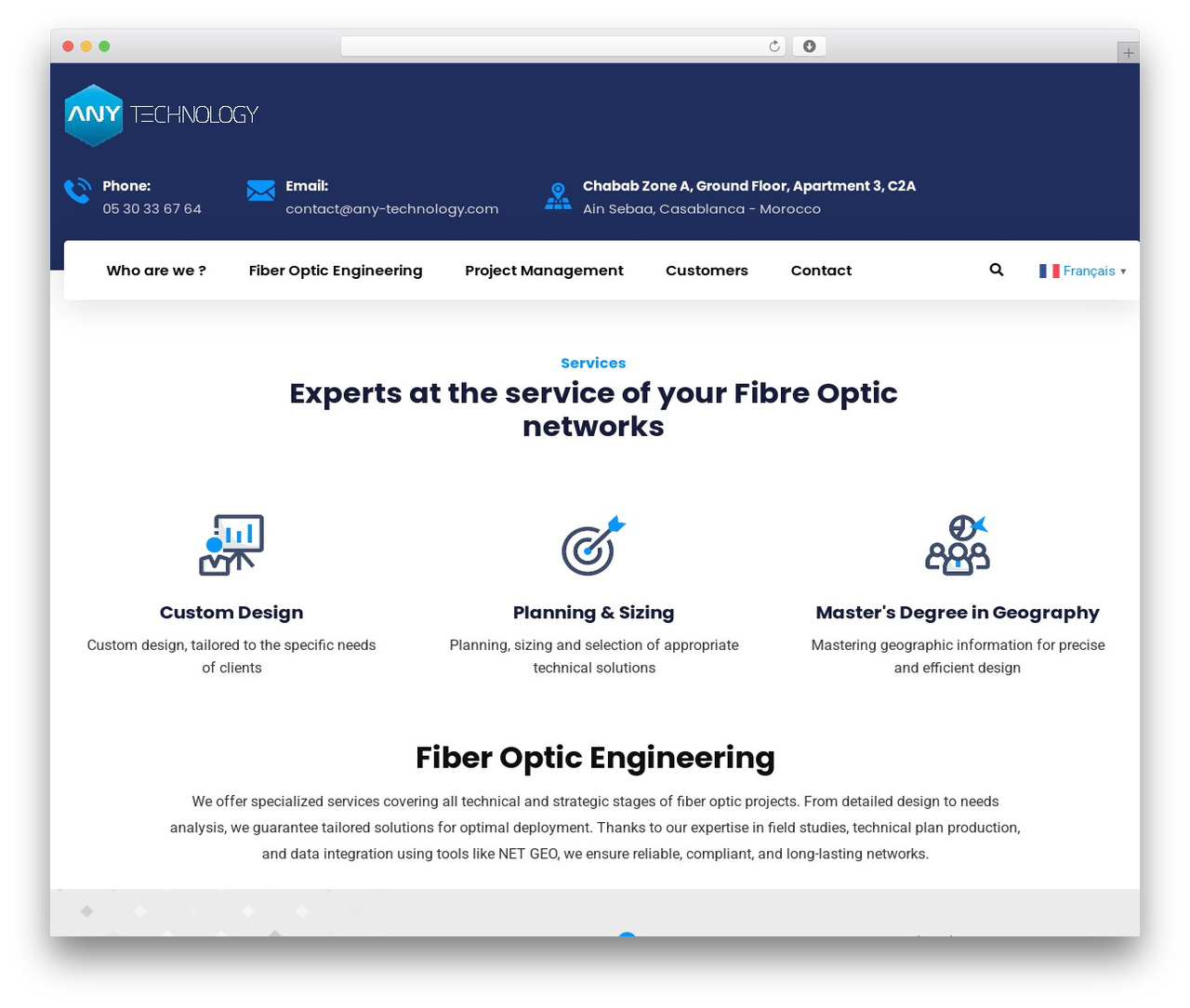The height and width of the screenshot is (1008, 1190).
Task: Open the search magnifier icon
Action: click(997, 270)
